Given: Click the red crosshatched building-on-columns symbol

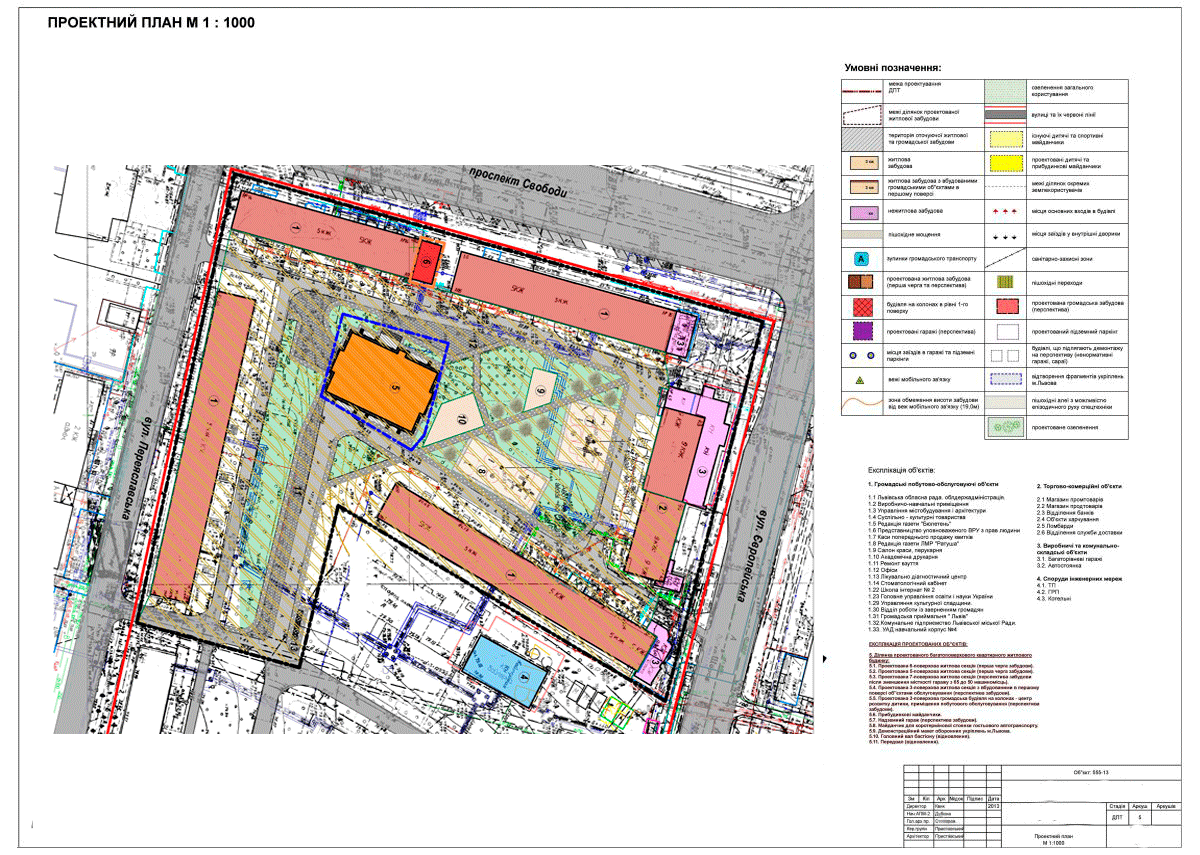Looking at the screenshot, I should (x=862, y=307).
